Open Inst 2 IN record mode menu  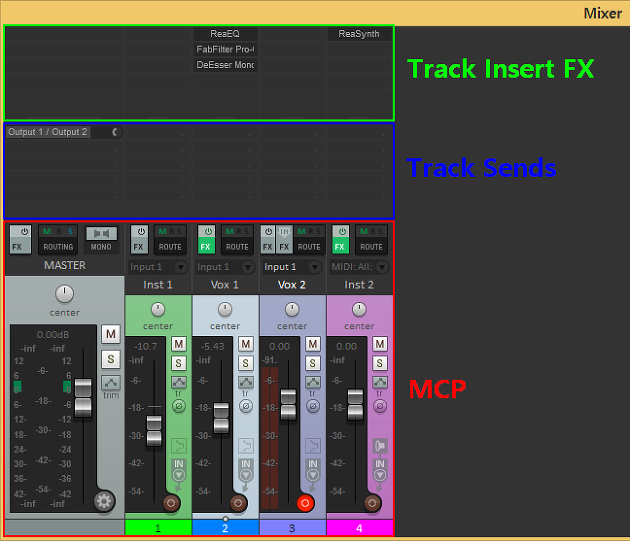coord(380,470)
